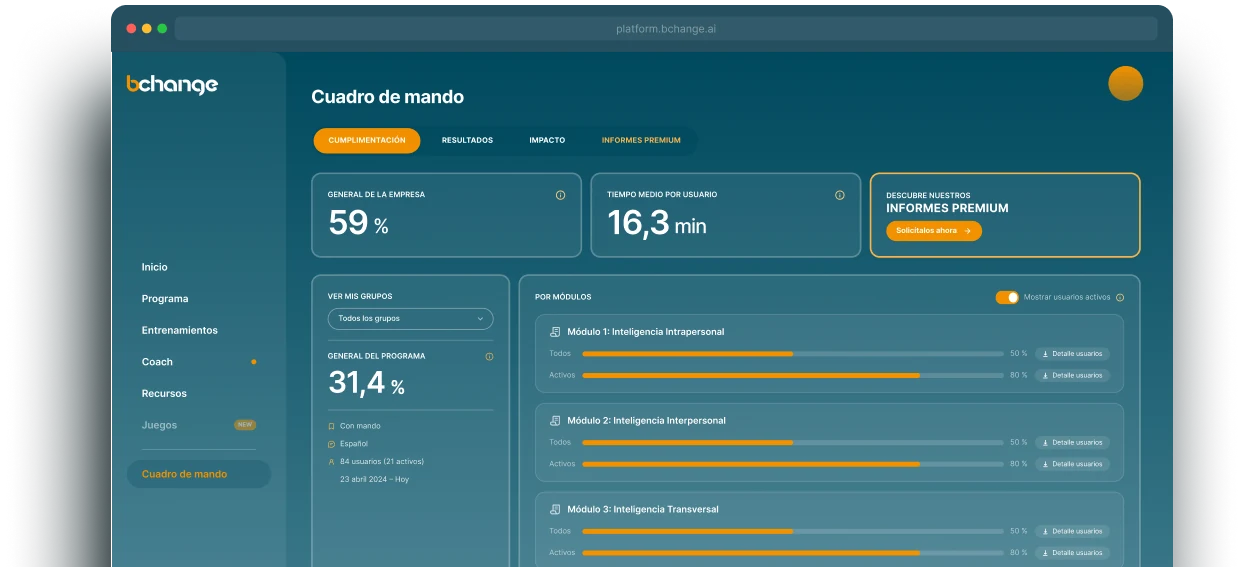The image size is (1242, 567).
Task: Click Módulo 1 Activos progress bar
Action: coord(793,375)
